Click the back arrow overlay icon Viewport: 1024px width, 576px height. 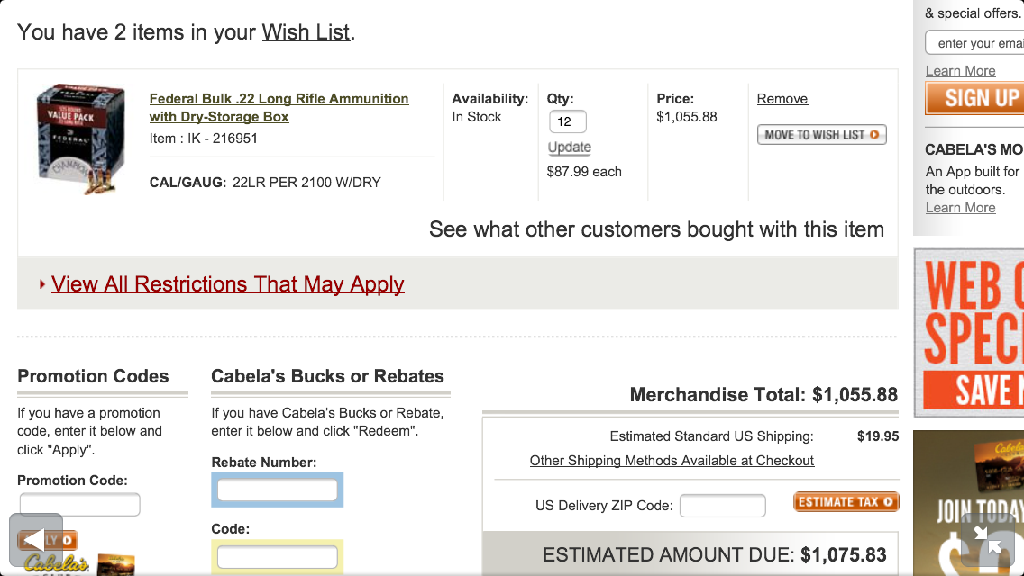pos(36,540)
